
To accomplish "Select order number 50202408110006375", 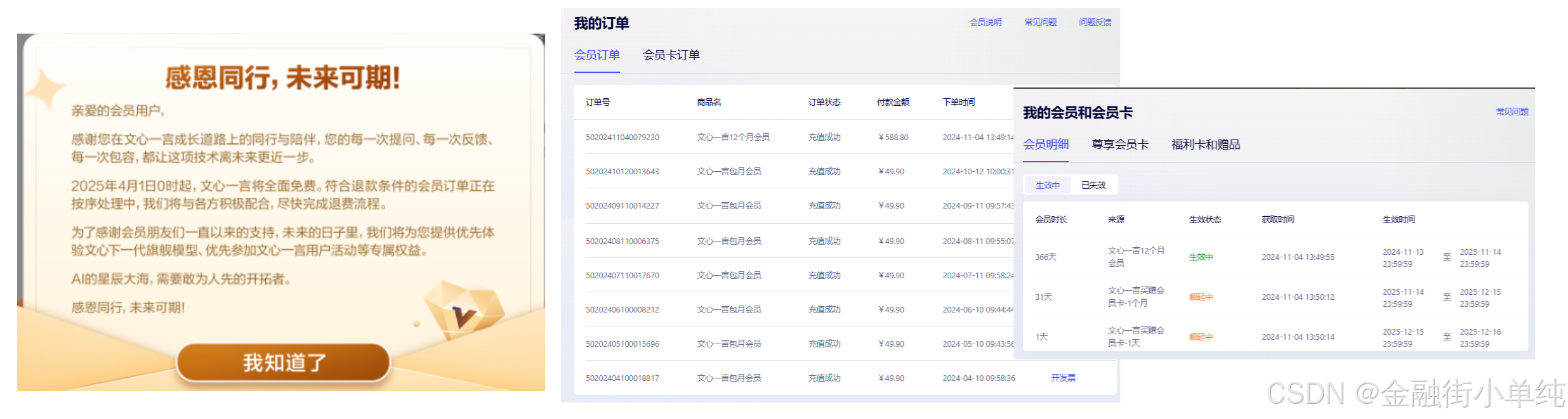I will [x=623, y=241].
